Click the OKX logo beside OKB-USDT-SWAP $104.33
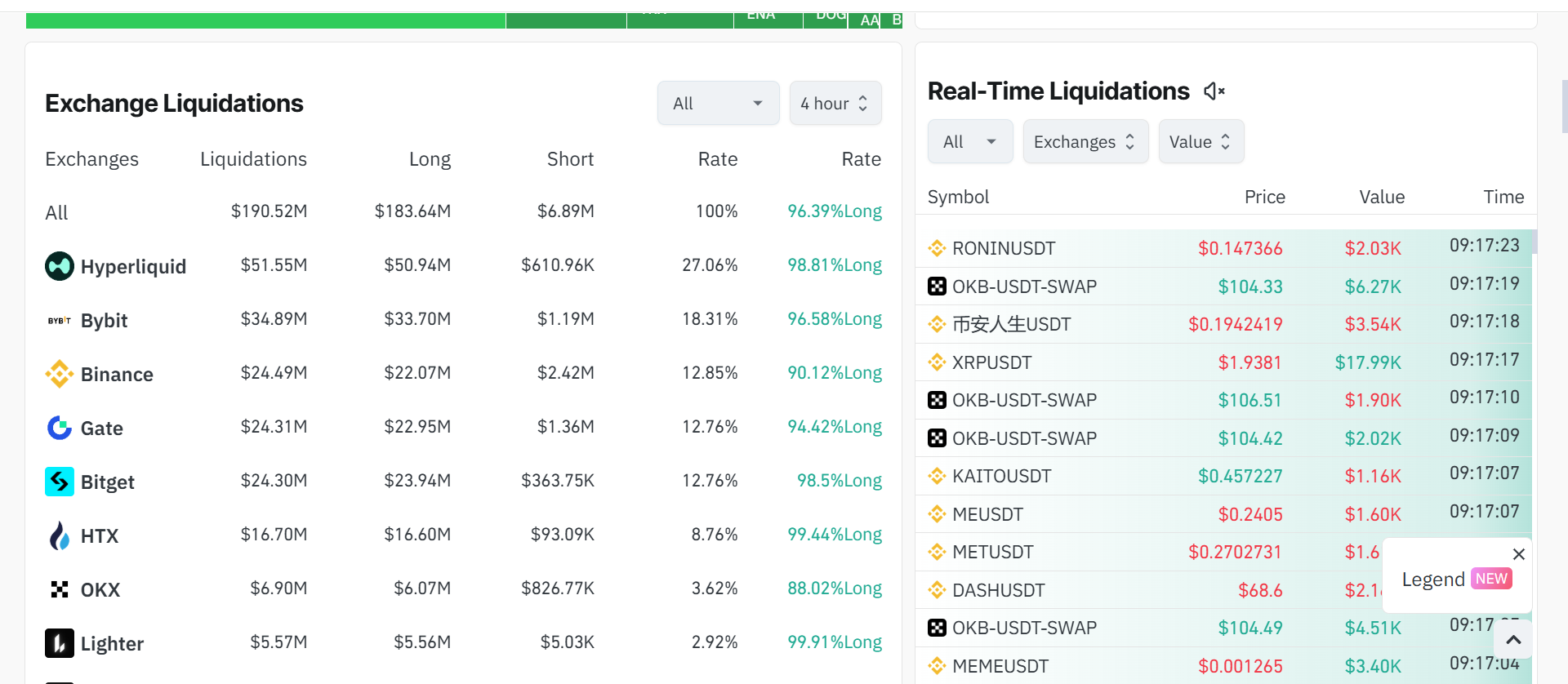The height and width of the screenshot is (684, 1568). click(x=937, y=286)
